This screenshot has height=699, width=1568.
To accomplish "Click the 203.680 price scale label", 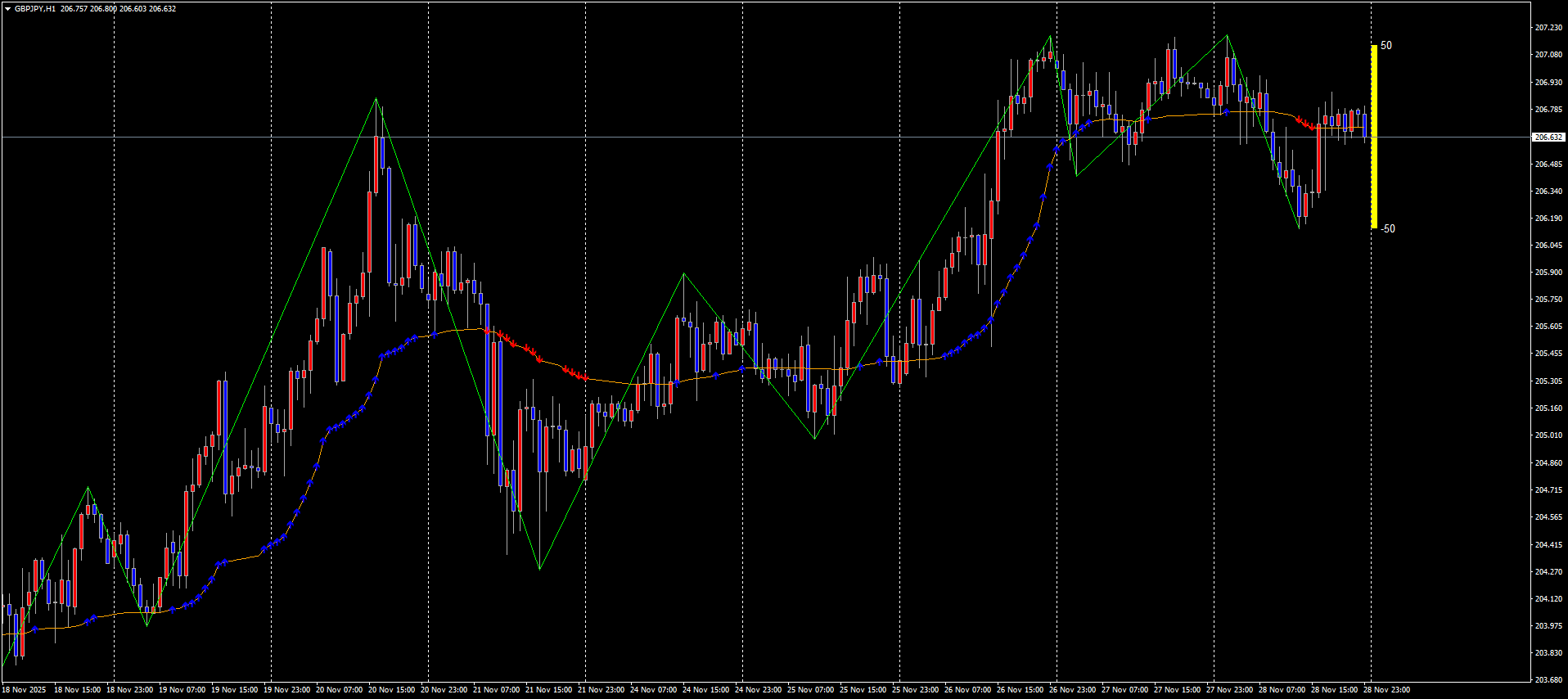I will click(1548, 680).
